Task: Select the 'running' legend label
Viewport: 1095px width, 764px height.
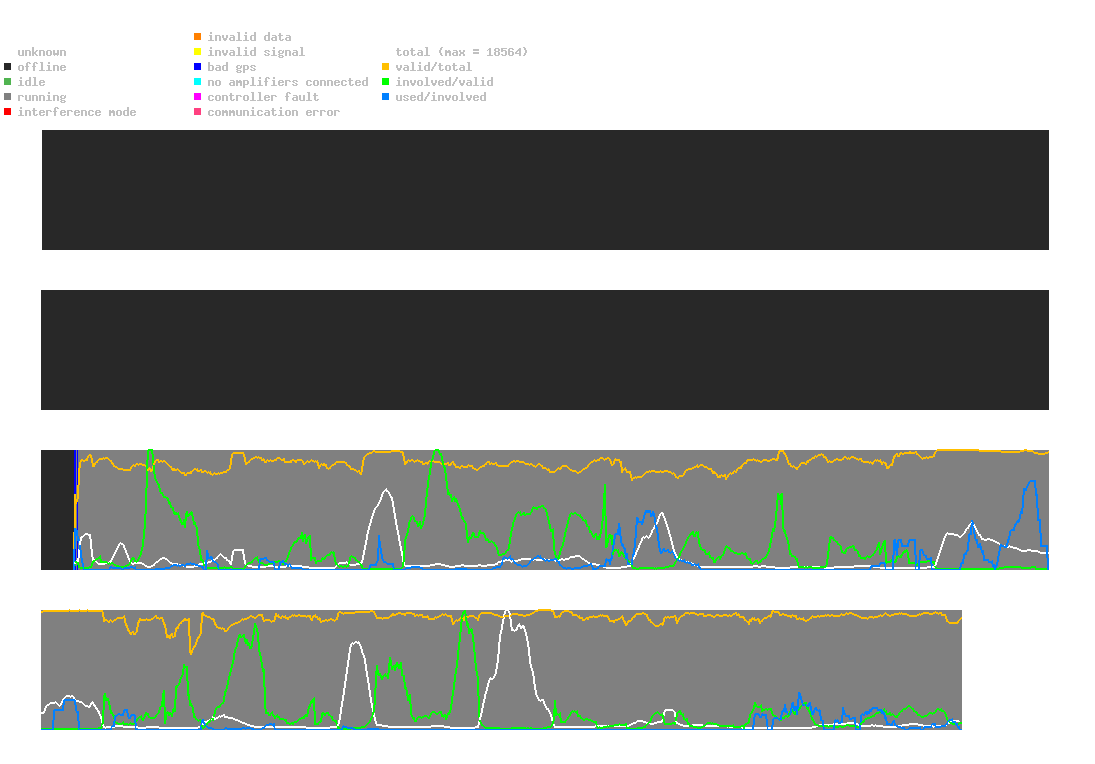Action: 42,97
